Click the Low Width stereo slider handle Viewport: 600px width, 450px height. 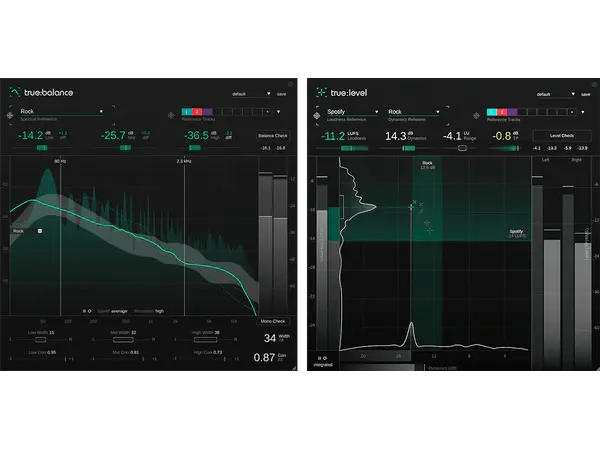click(40, 339)
